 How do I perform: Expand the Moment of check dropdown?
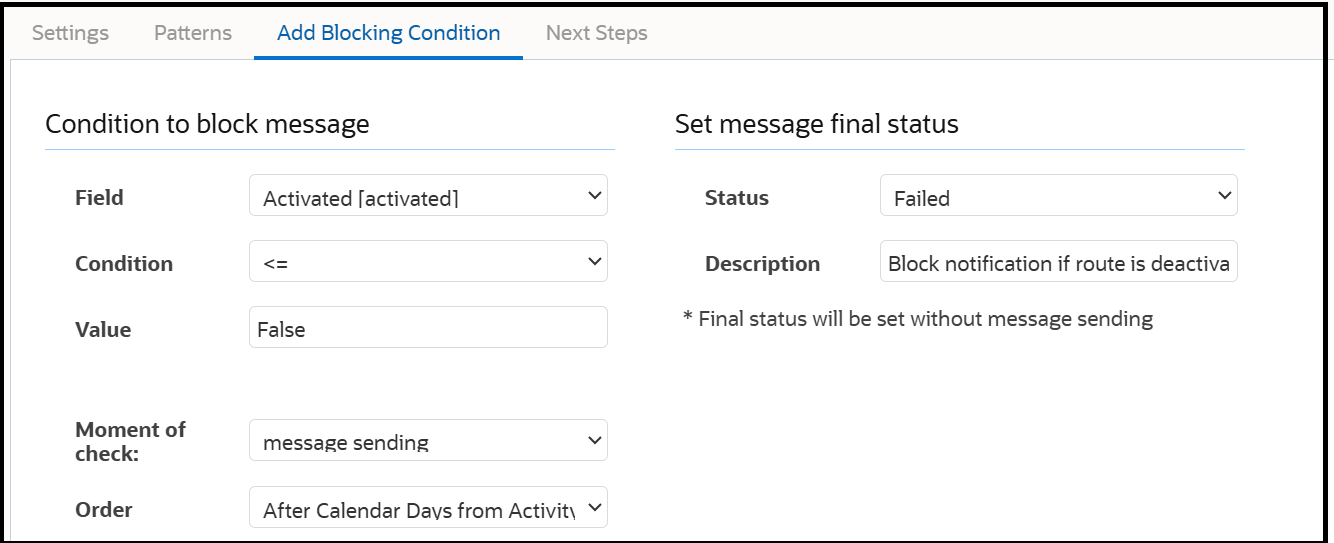pyautogui.click(x=428, y=440)
